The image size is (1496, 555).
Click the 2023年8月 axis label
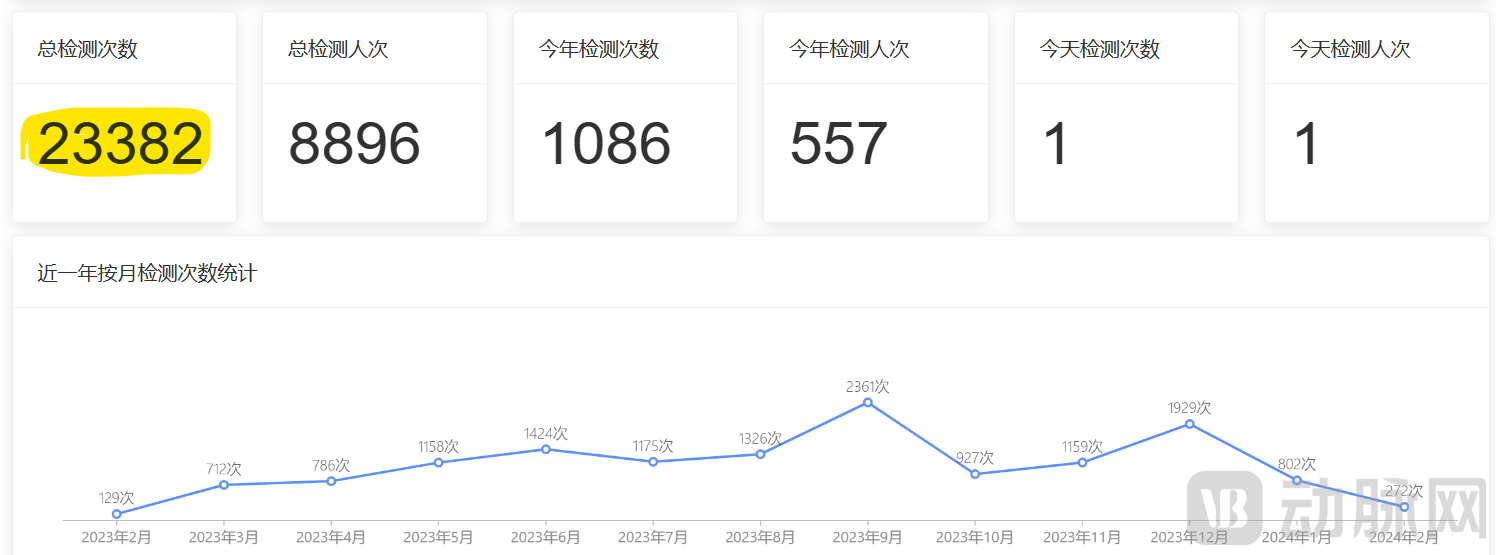761,537
